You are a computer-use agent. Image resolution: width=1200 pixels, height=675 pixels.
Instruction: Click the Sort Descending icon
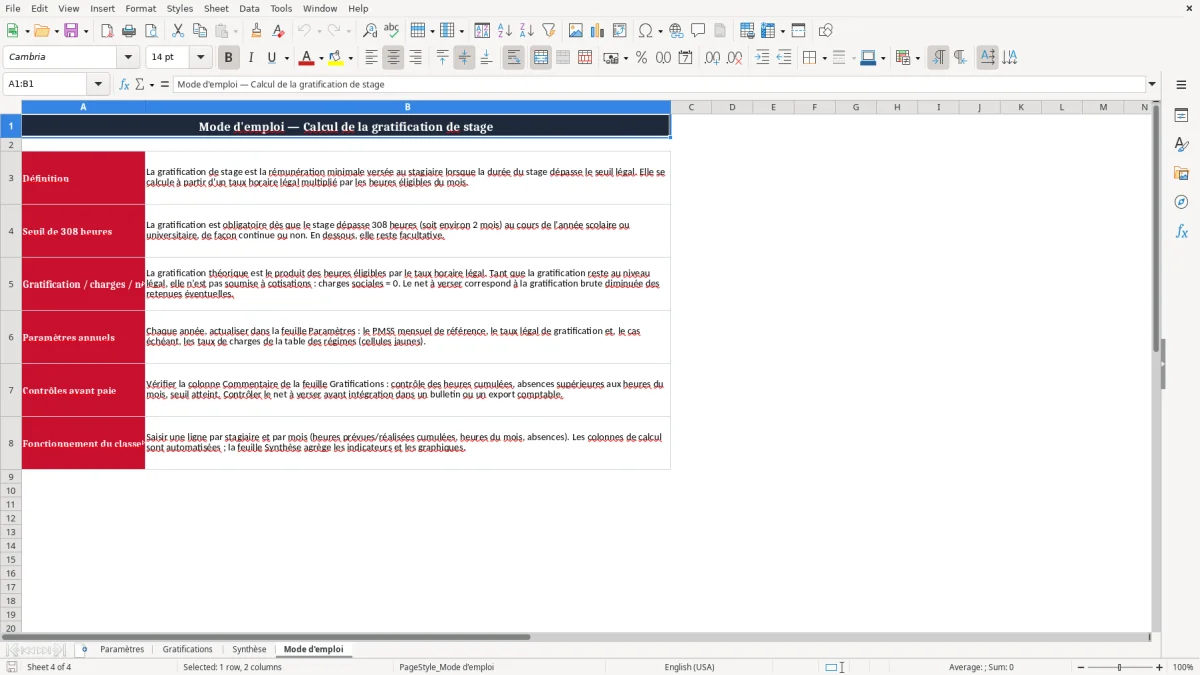tap(527, 31)
